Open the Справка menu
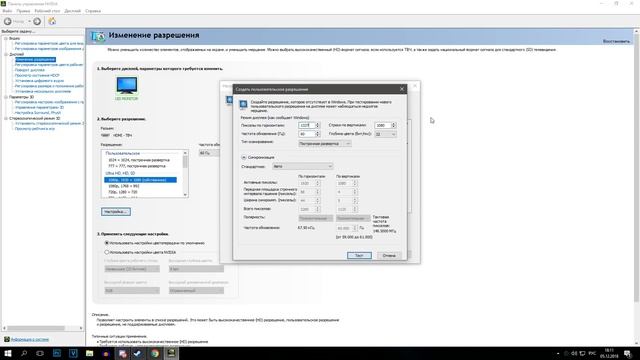Image resolution: width=640 pixels, height=360 pixels. [93, 11]
